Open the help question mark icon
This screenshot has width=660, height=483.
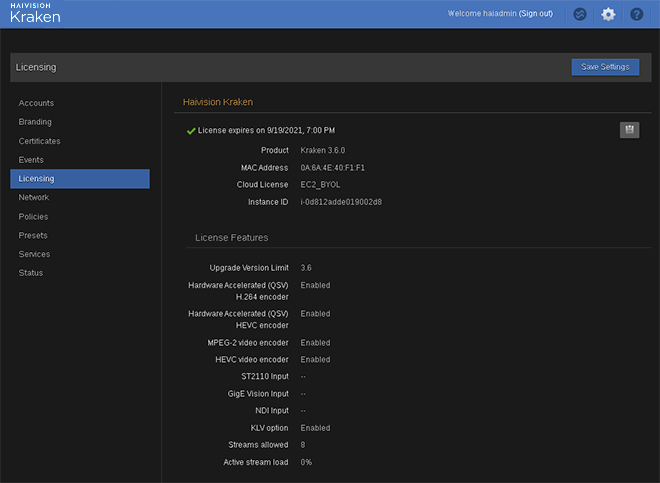point(637,14)
